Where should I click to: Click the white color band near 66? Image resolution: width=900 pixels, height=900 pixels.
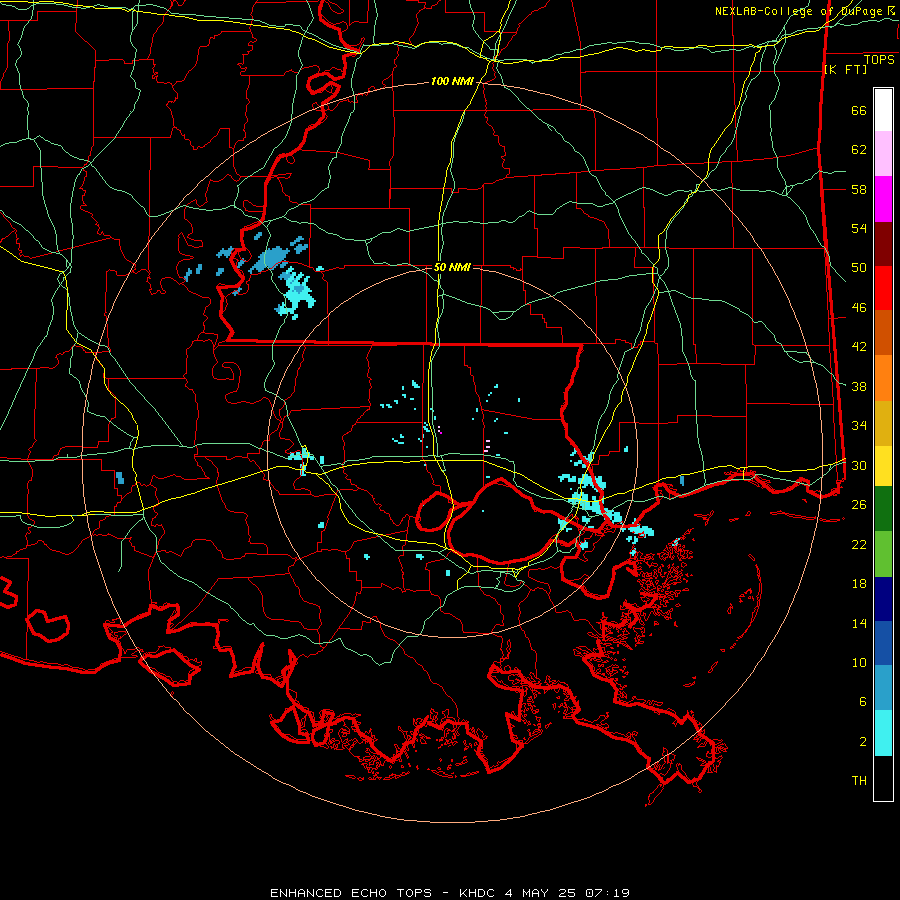[883, 110]
